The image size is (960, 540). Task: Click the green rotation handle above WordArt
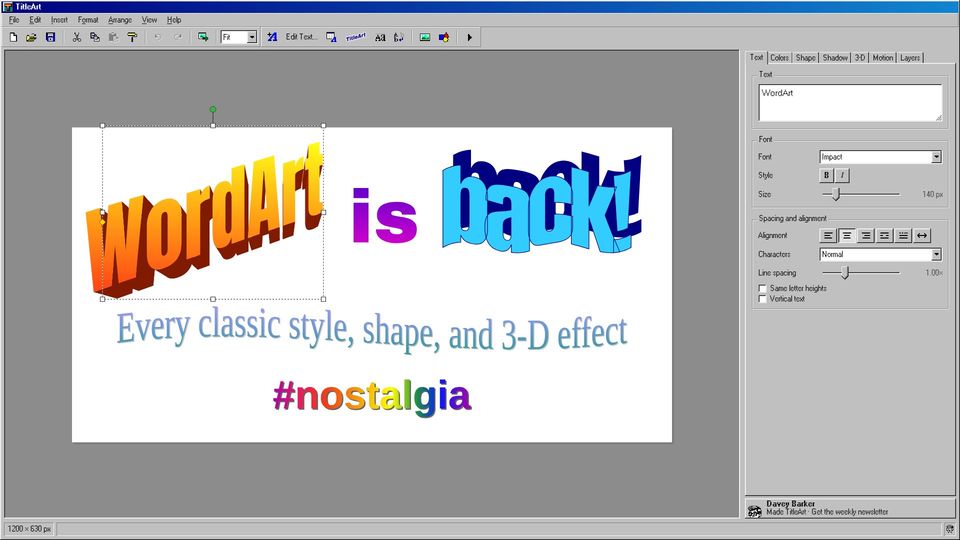213,110
